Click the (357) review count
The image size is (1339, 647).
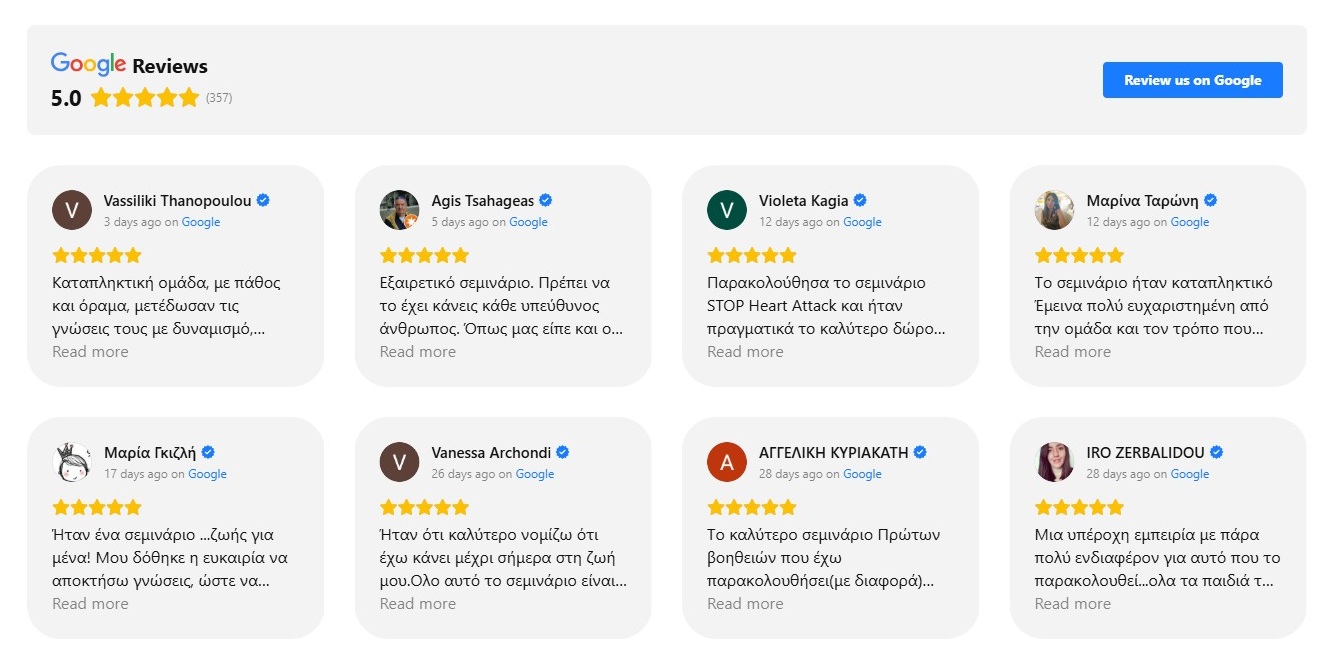[219, 98]
